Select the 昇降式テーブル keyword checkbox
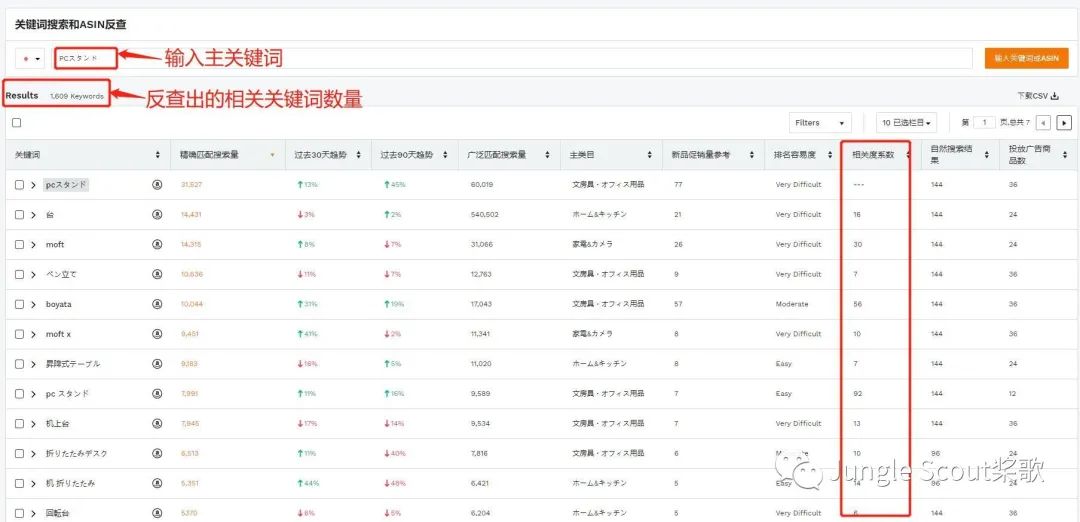The width and height of the screenshot is (1080, 522). pyautogui.click(x=19, y=364)
